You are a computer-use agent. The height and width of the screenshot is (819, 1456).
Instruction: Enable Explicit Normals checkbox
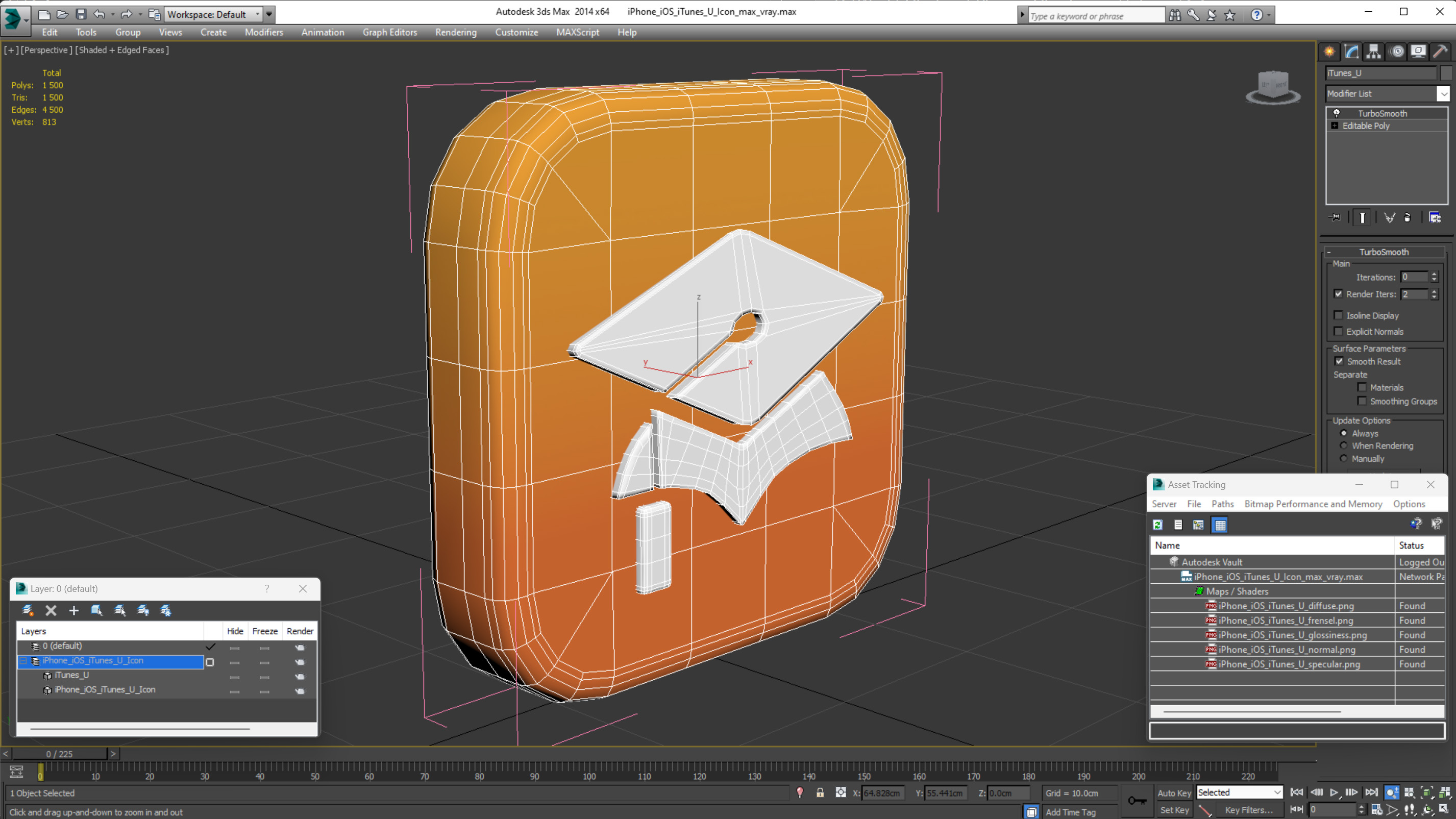click(x=1339, y=332)
